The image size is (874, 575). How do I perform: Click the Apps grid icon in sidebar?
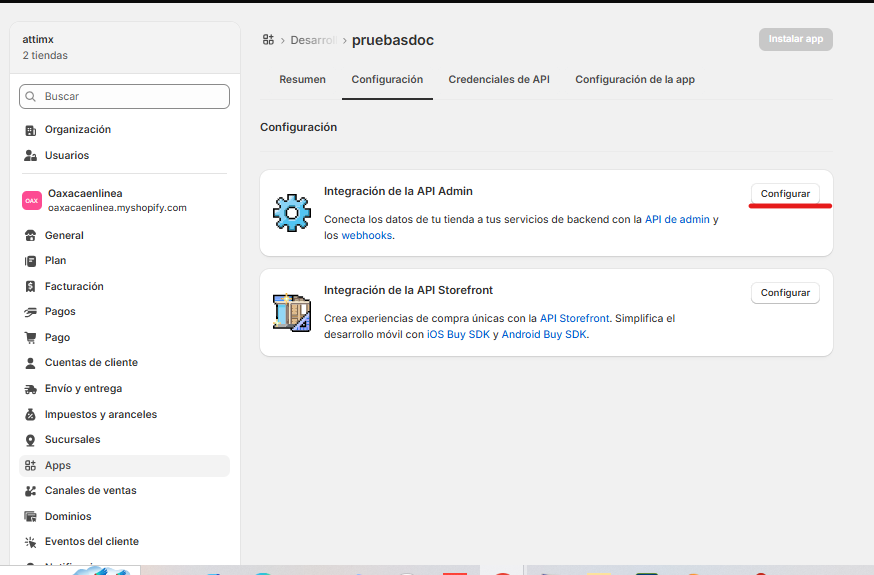(31, 466)
